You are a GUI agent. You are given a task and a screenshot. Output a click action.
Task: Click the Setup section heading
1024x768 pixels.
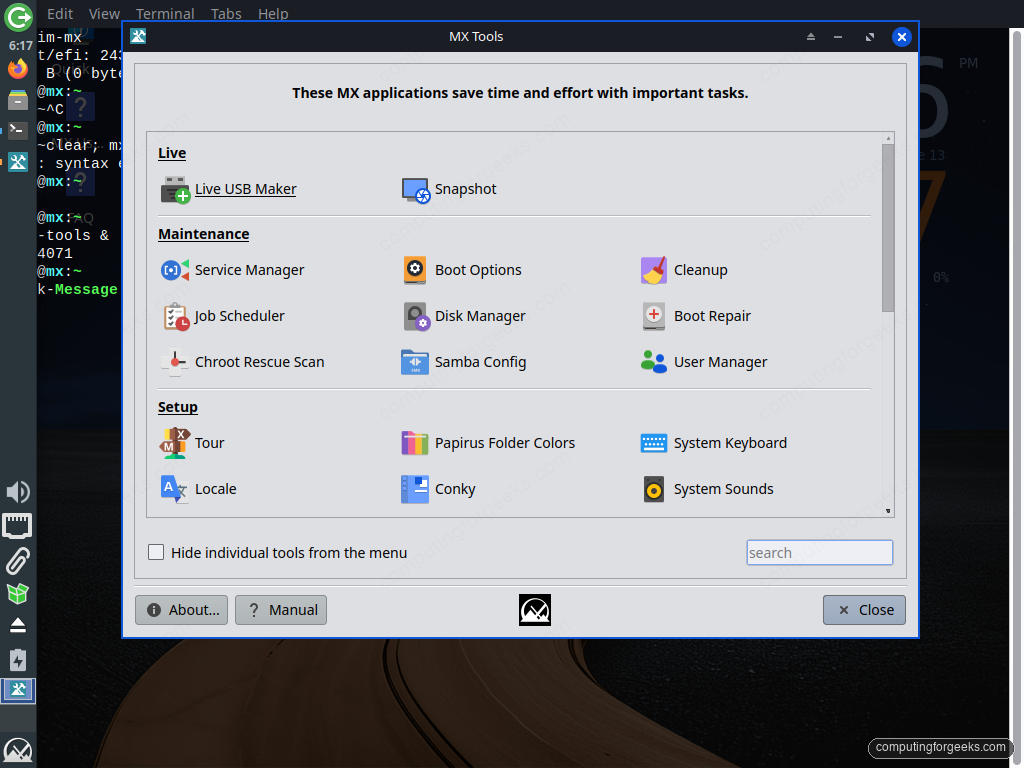tap(178, 407)
